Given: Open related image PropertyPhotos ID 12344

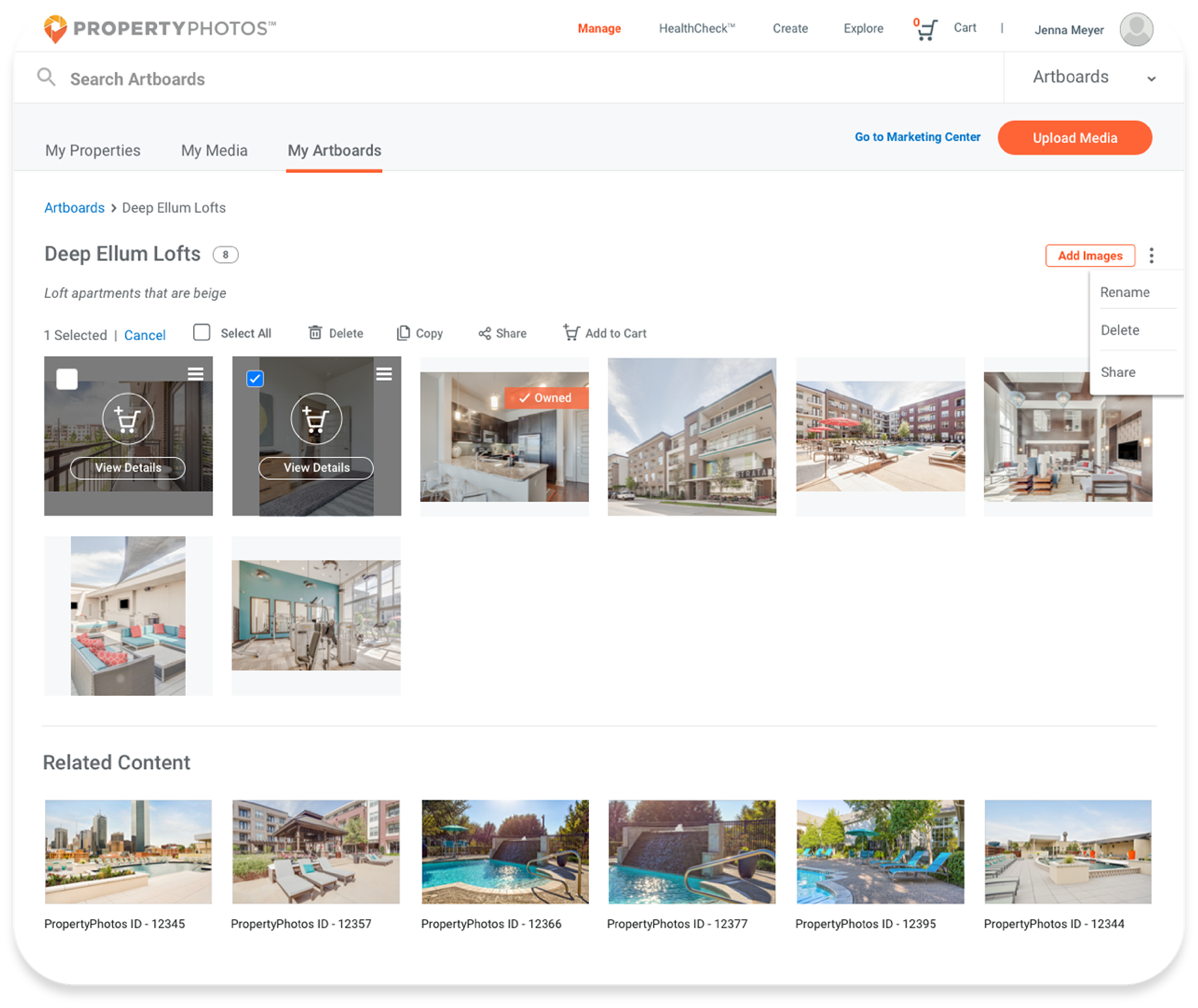Looking at the screenshot, I should tap(1068, 852).
